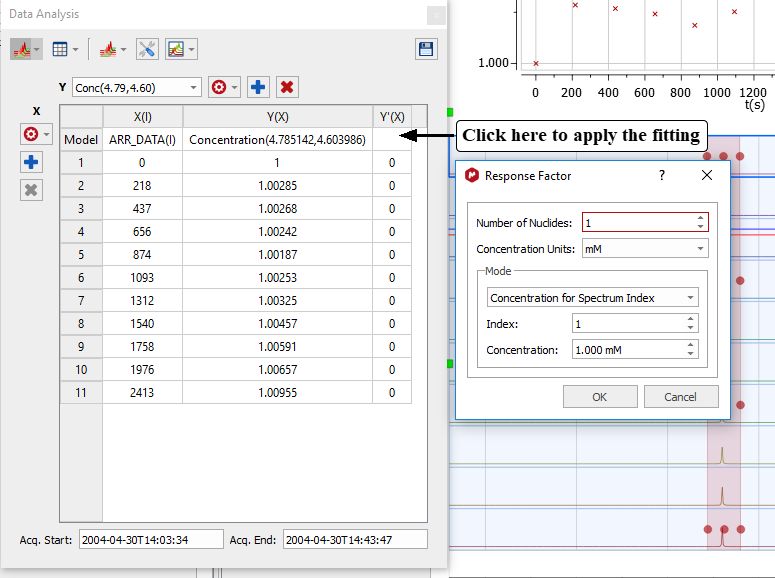This screenshot has height=578, width=775.
Task: Click the cell with value 1.00242
Action: coord(277,232)
